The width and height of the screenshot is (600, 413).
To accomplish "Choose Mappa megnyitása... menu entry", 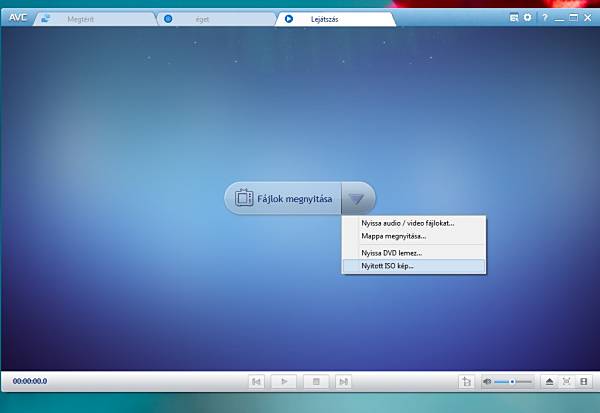I will pyautogui.click(x=414, y=236).
